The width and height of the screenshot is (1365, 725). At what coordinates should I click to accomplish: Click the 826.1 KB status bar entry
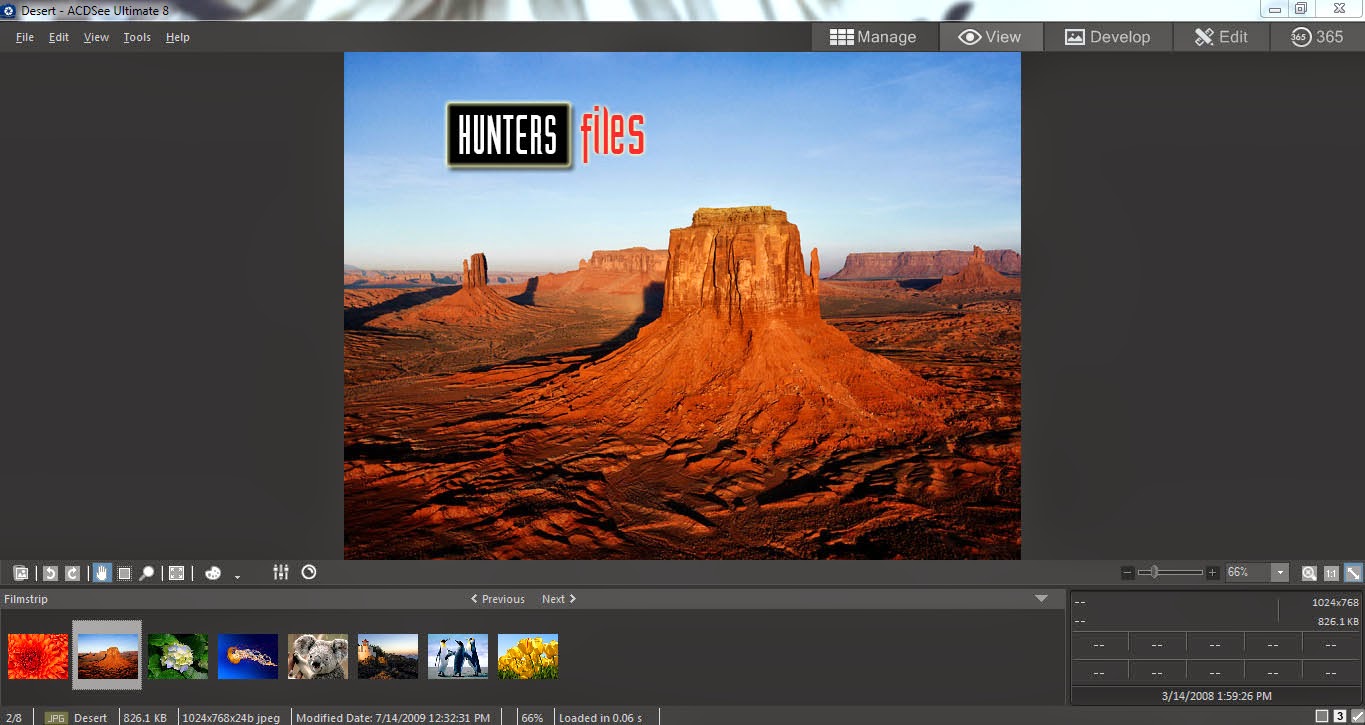pos(145,718)
